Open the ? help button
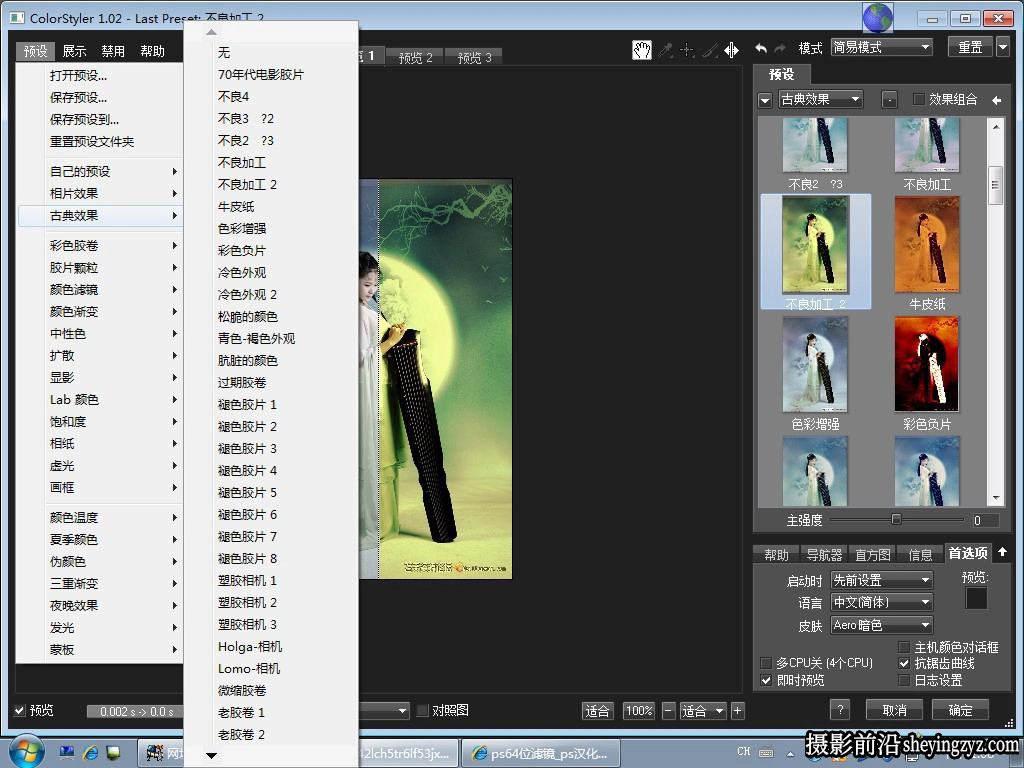1024x768 pixels. click(840, 710)
